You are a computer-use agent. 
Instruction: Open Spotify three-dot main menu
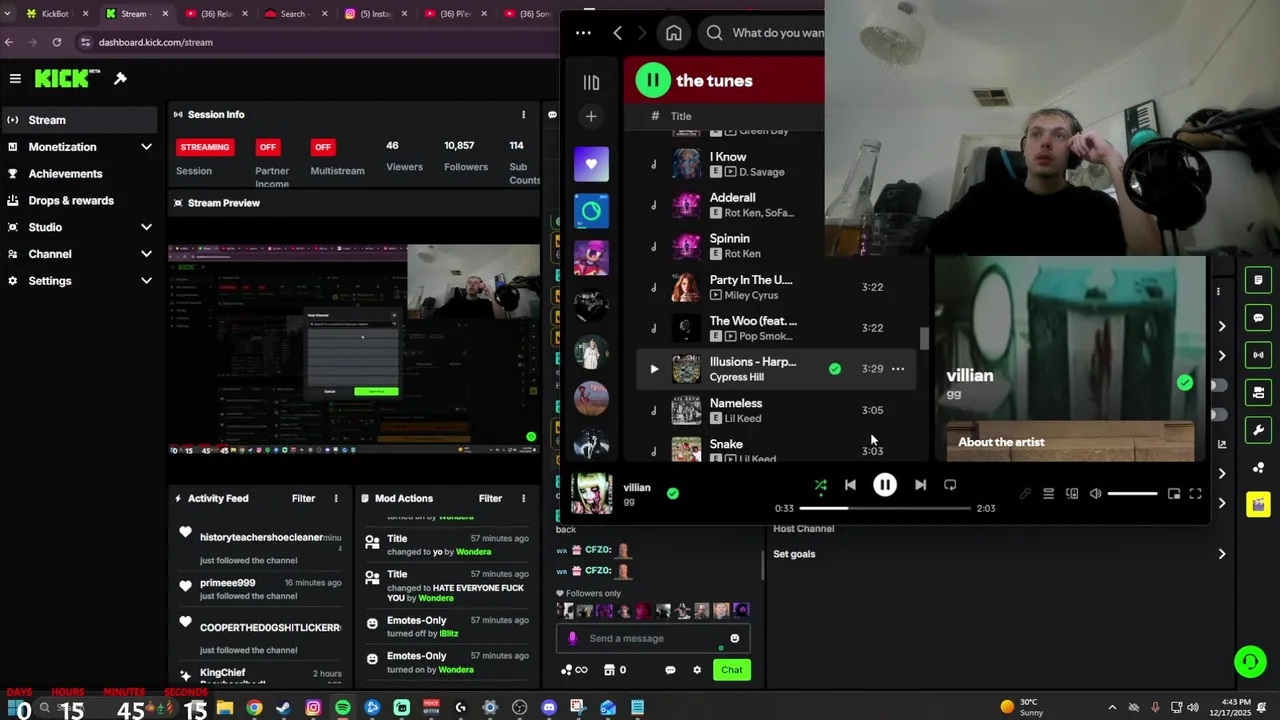[x=583, y=33]
